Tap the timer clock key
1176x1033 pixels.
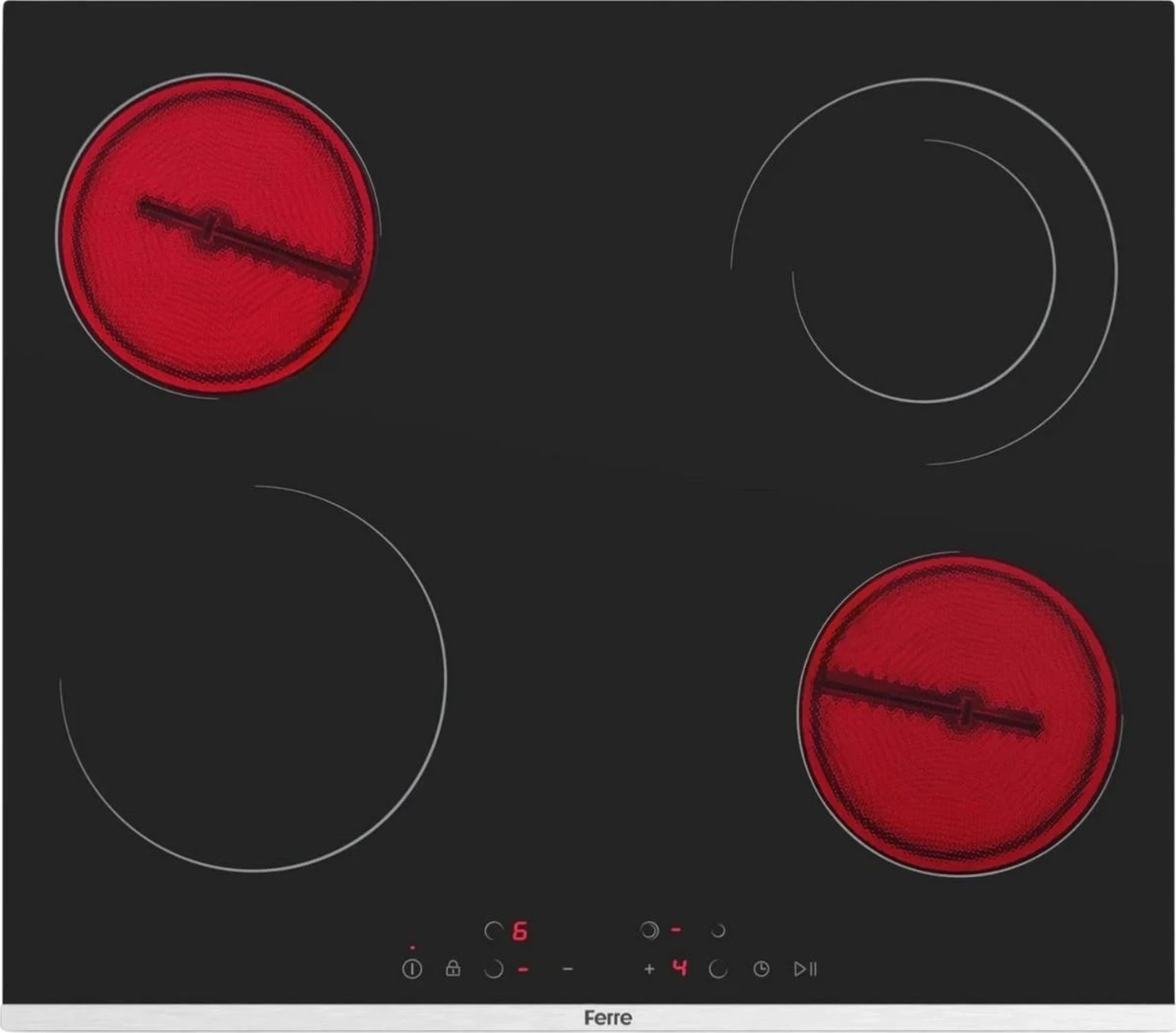pyautogui.click(x=761, y=970)
